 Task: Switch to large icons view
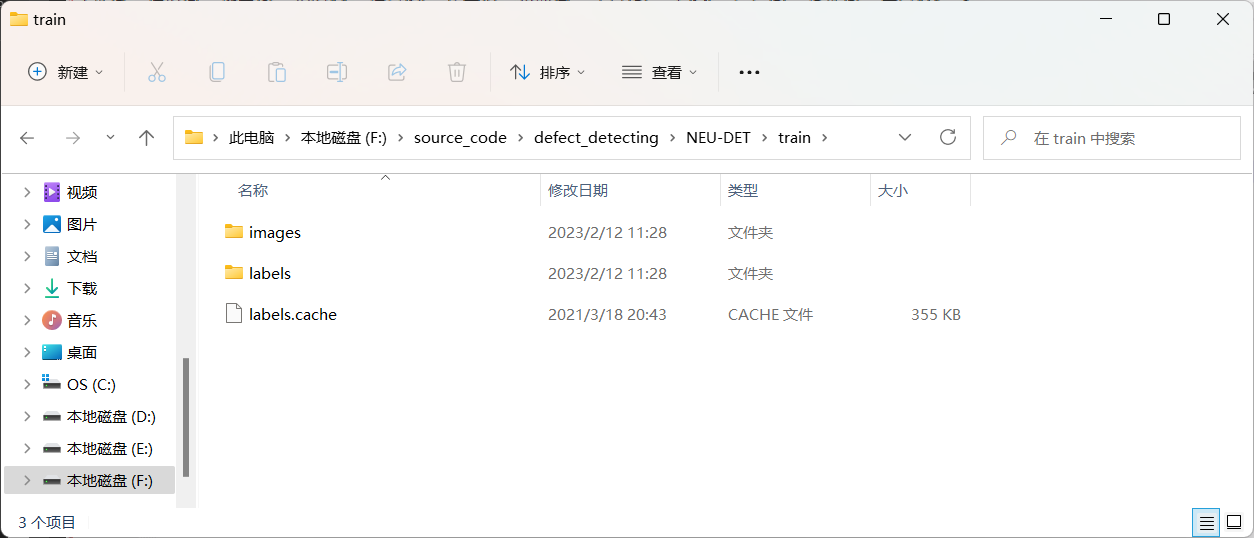(1234, 522)
